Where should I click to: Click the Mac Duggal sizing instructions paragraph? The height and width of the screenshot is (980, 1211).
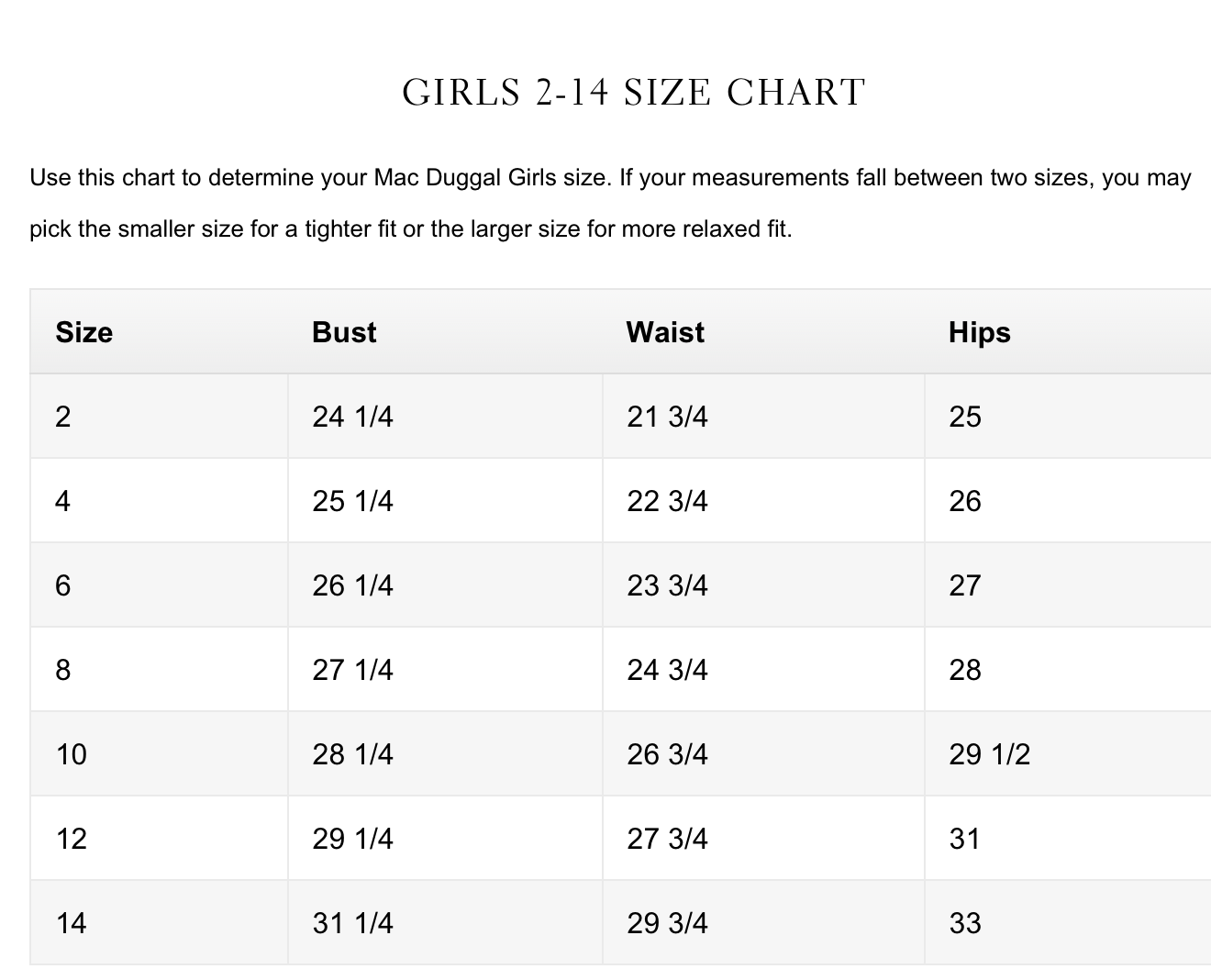coord(610,203)
